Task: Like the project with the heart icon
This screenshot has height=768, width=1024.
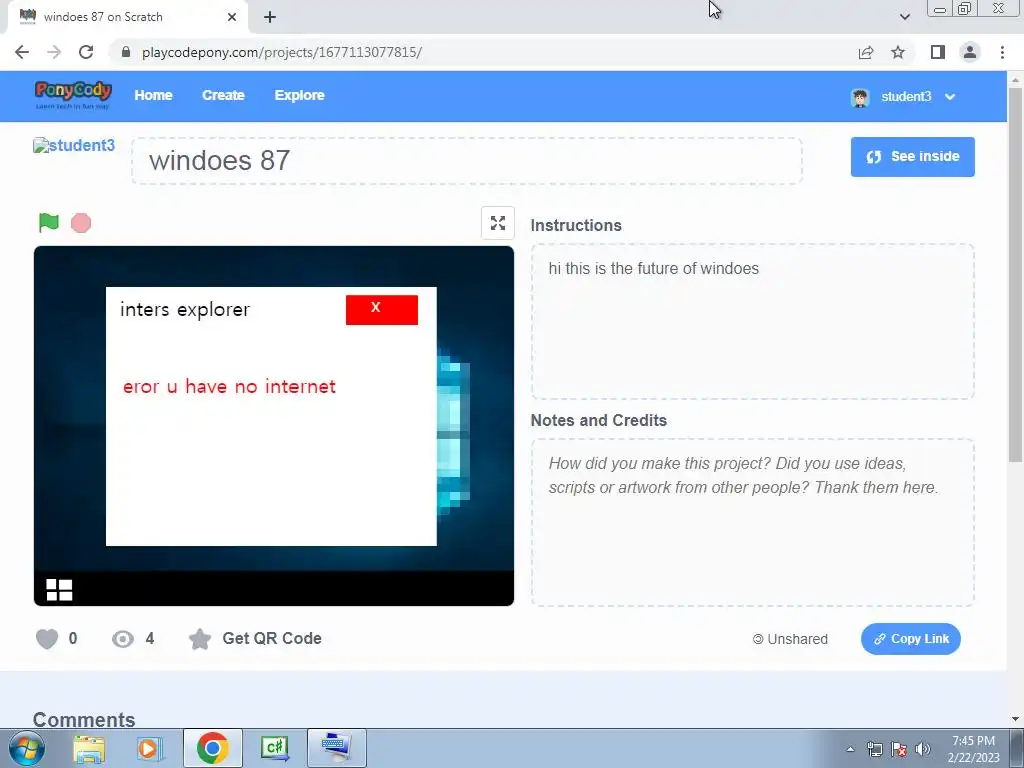Action: pos(47,639)
